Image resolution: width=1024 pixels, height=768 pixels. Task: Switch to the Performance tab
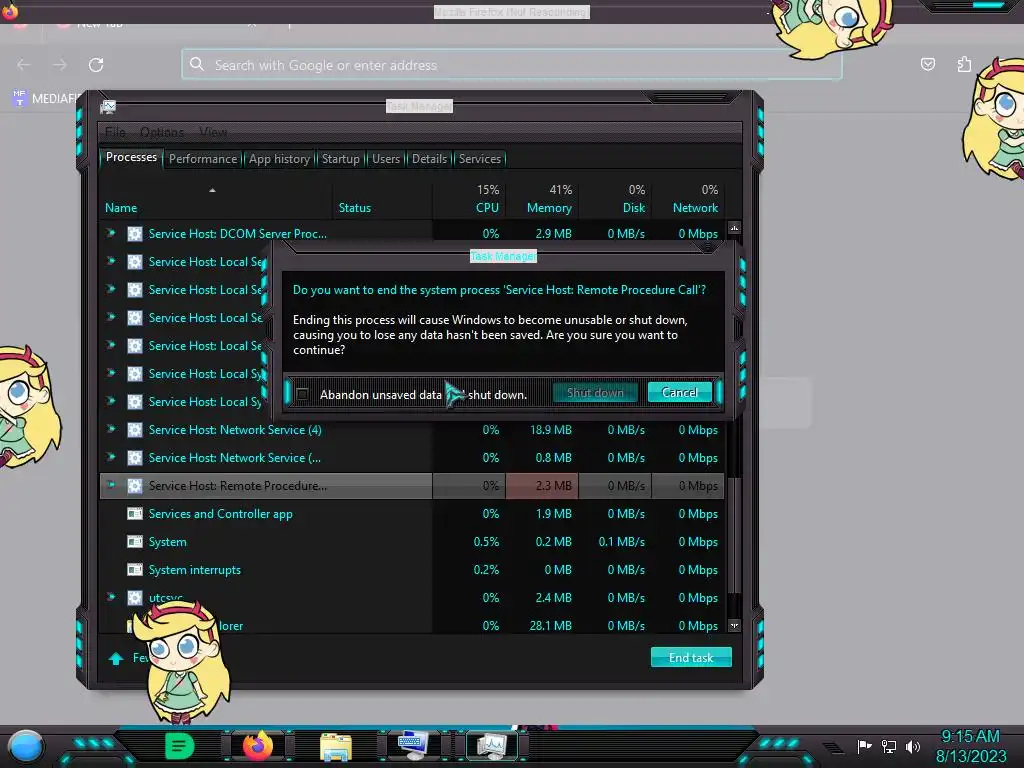click(x=202, y=159)
